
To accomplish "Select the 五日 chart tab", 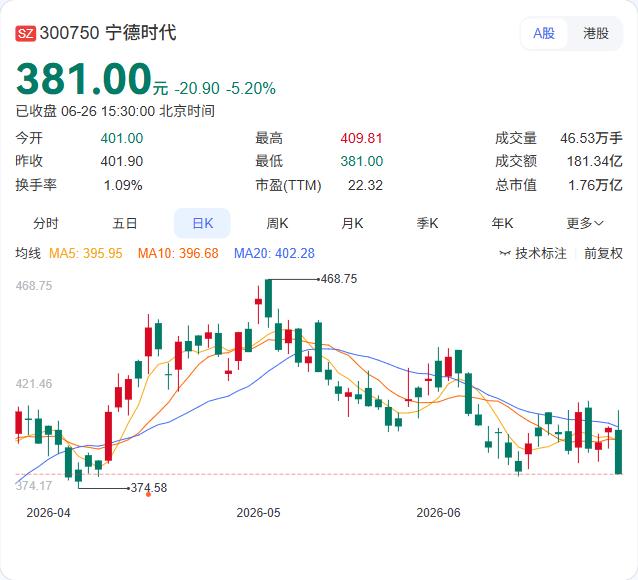I will pos(125,223).
